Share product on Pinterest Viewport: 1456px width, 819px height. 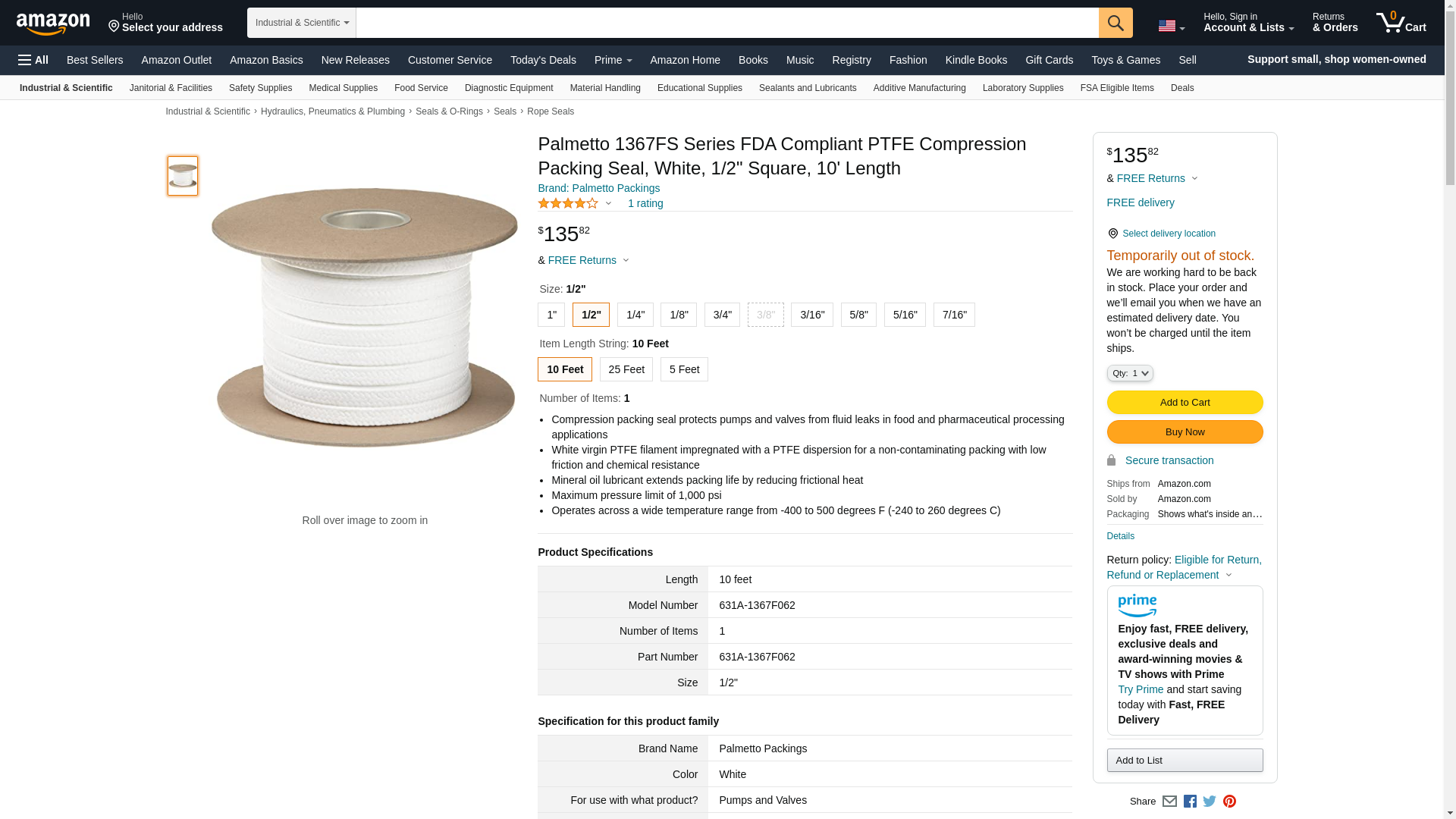(1229, 802)
